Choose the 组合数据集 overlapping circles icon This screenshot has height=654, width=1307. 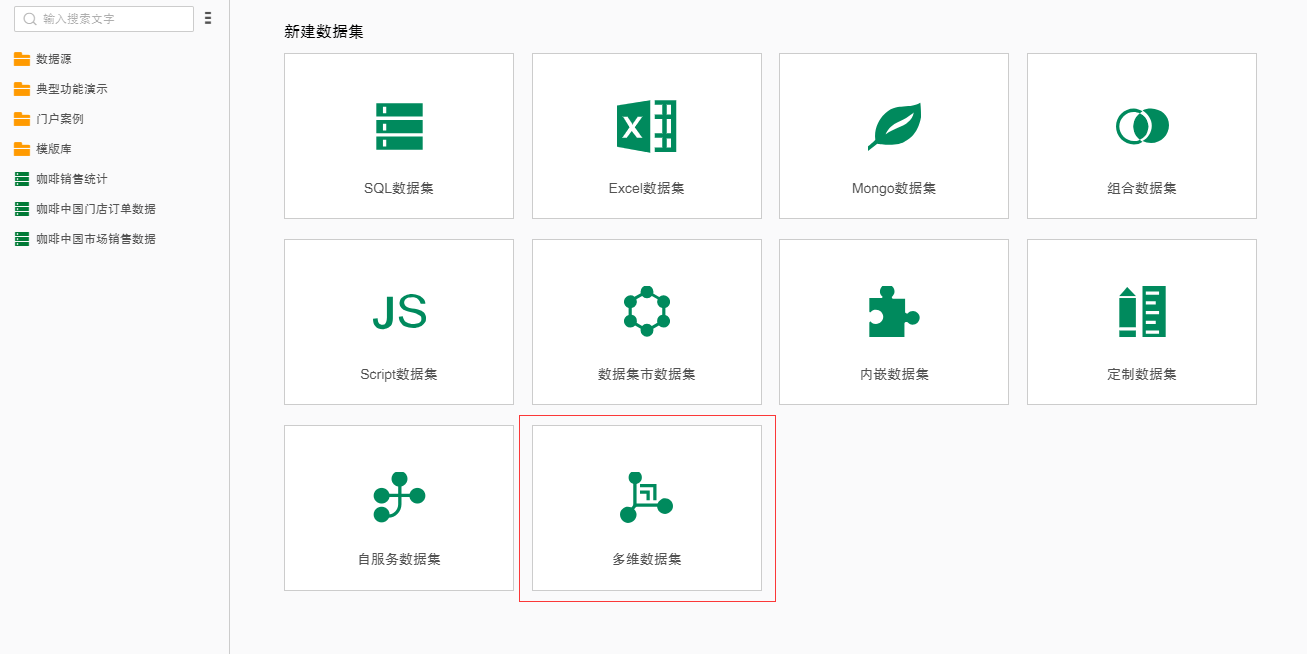tap(1142, 126)
